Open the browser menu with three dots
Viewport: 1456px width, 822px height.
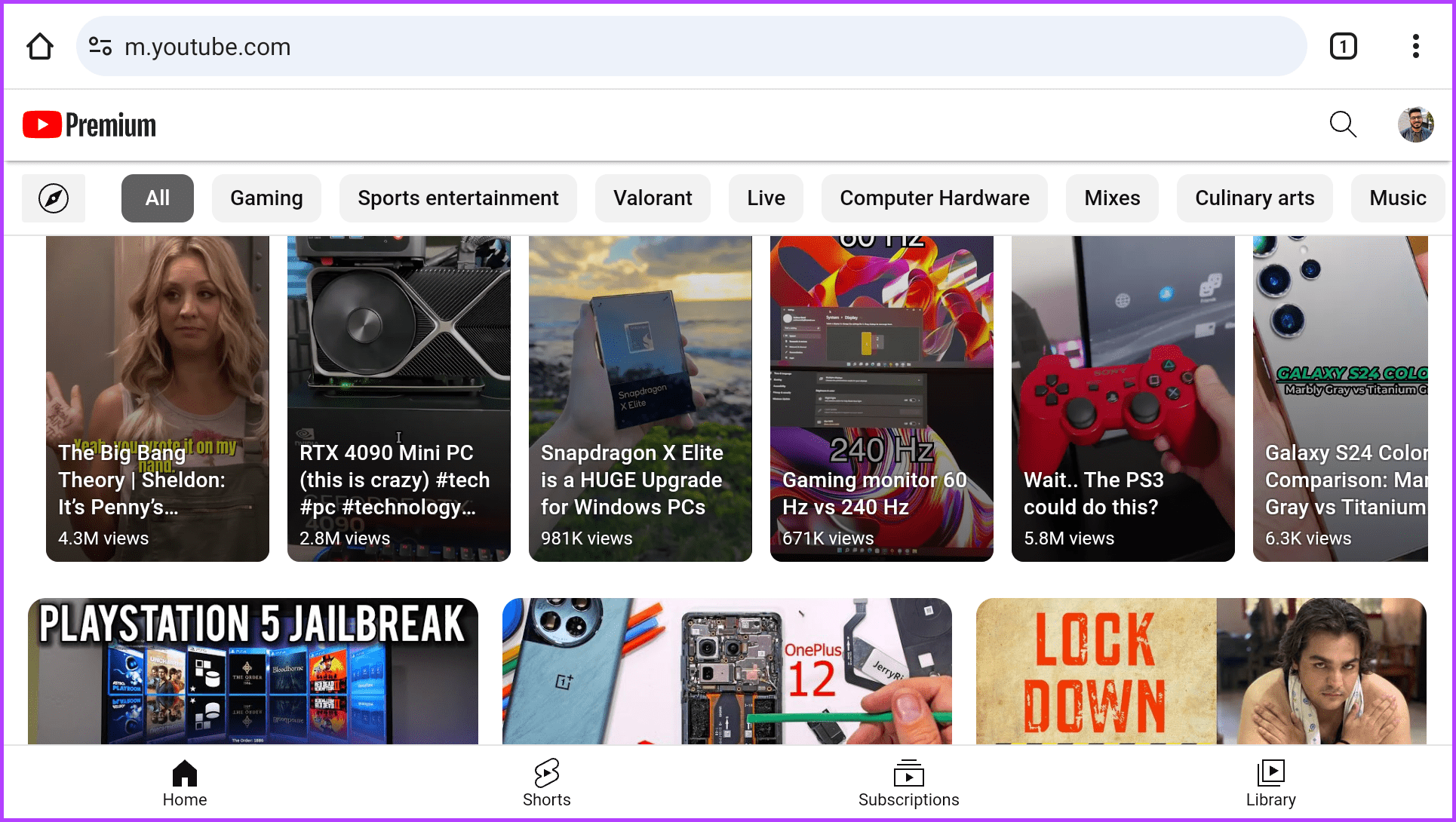pos(1416,46)
